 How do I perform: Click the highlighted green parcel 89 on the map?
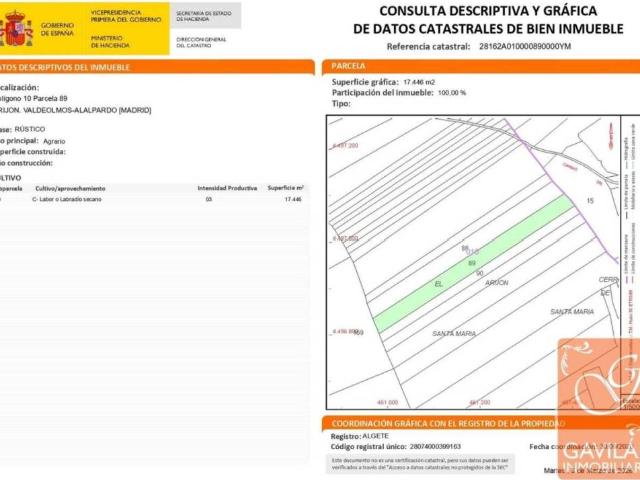473,263
